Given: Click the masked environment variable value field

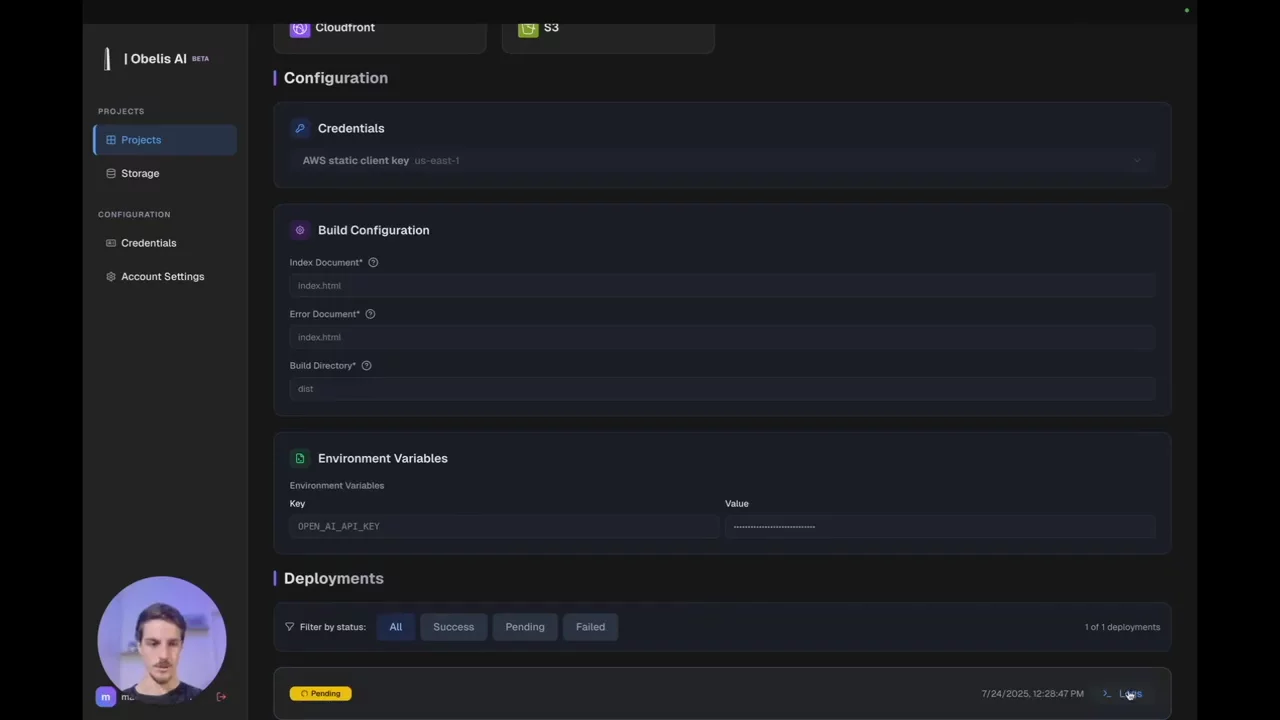Looking at the screenshot, I should [940, 526].
